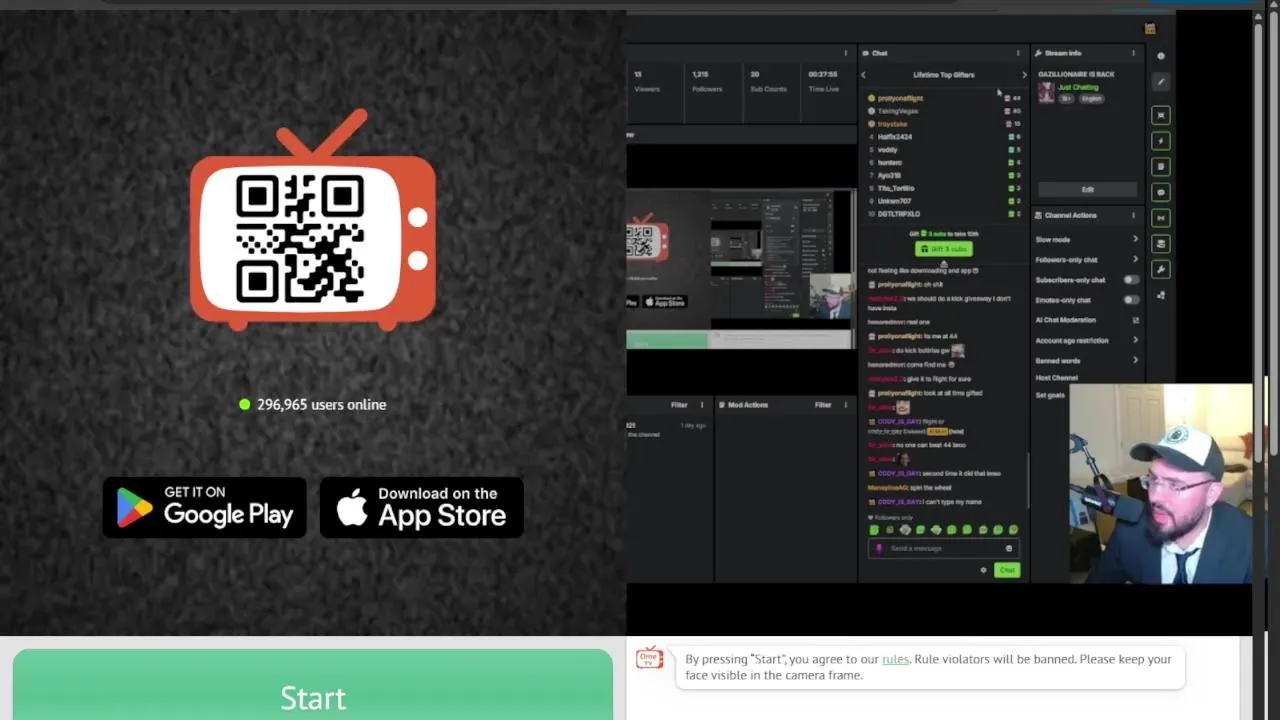Go to next gifters leaderboard page
Screen dimensions: 1280x720
(1023, 75)
